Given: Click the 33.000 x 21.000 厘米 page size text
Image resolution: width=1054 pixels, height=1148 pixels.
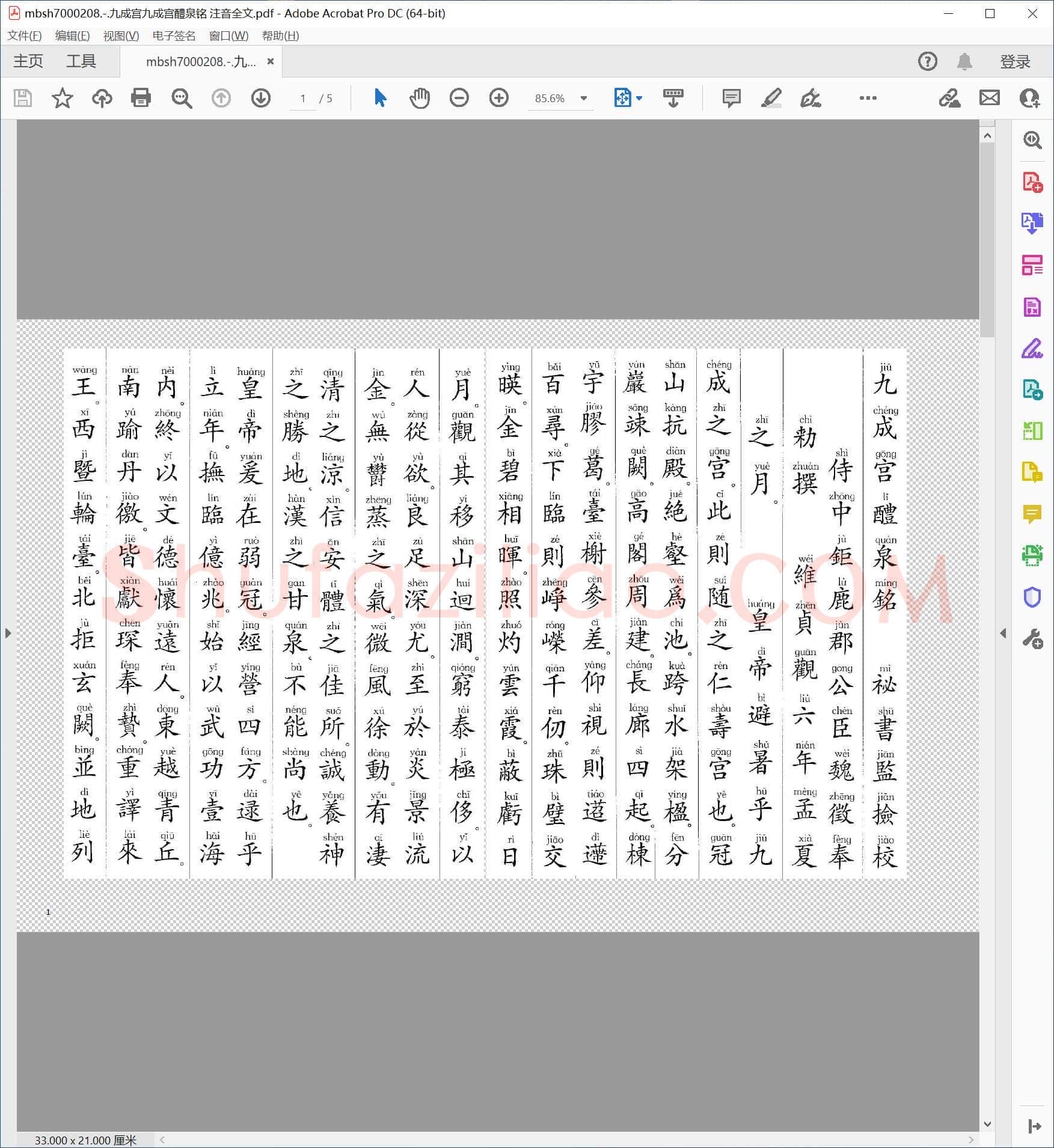Looking at the screenshot, I should (85, 1140).
